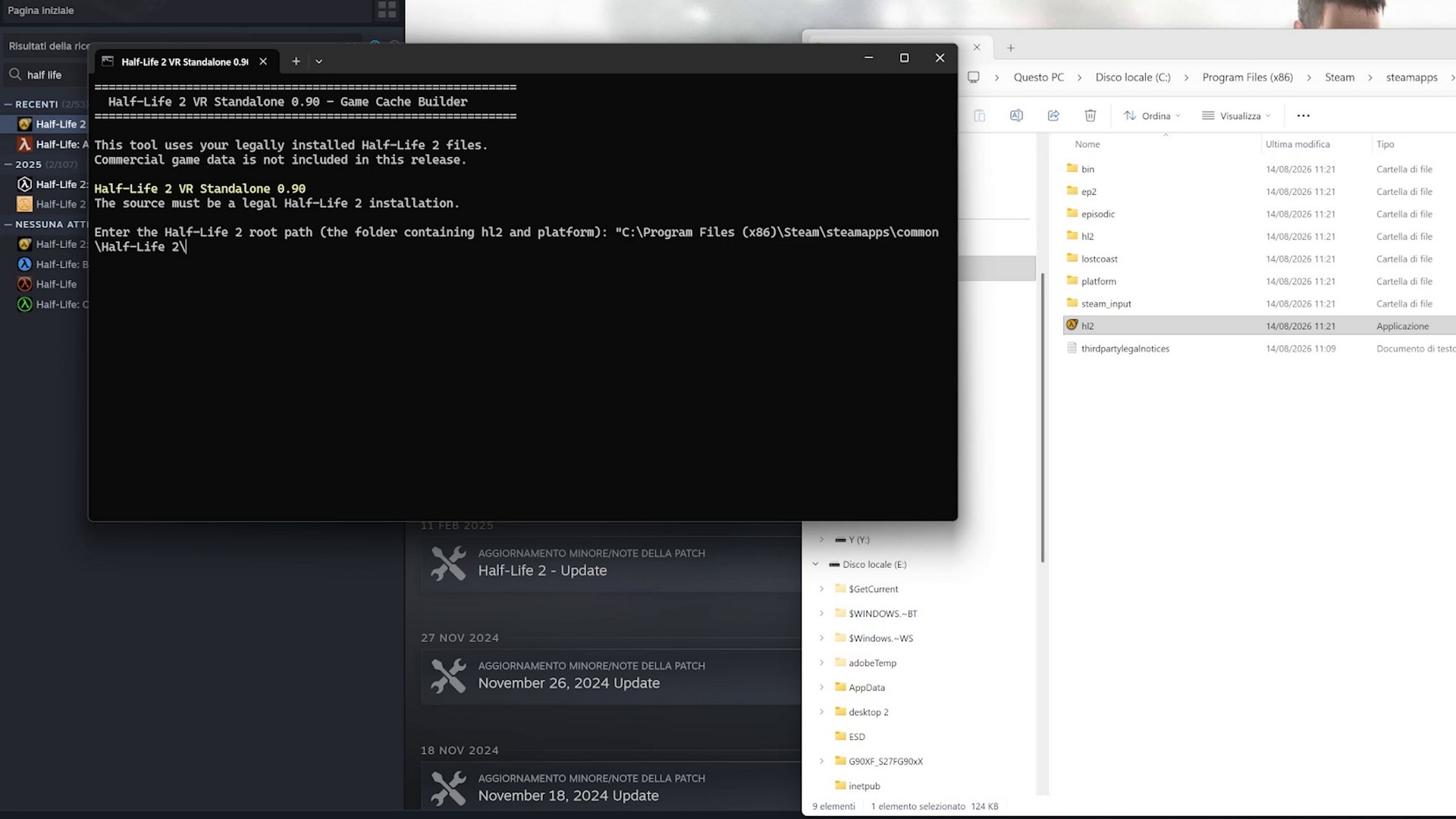Navigate to Steam folder in breadcrumb

[x=1339, y=77]
